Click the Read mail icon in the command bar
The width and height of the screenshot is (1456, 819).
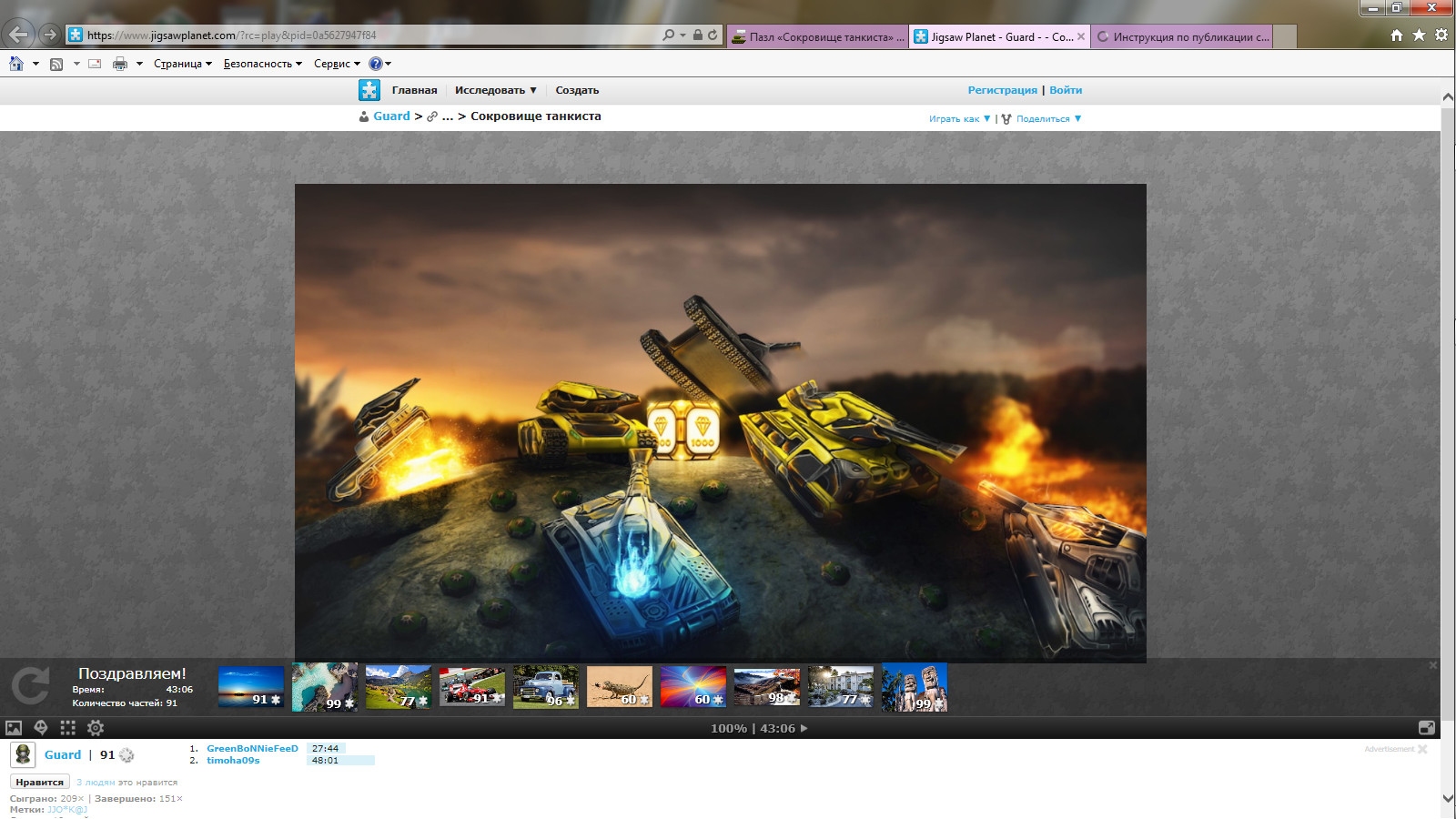[x=95, y=64]
